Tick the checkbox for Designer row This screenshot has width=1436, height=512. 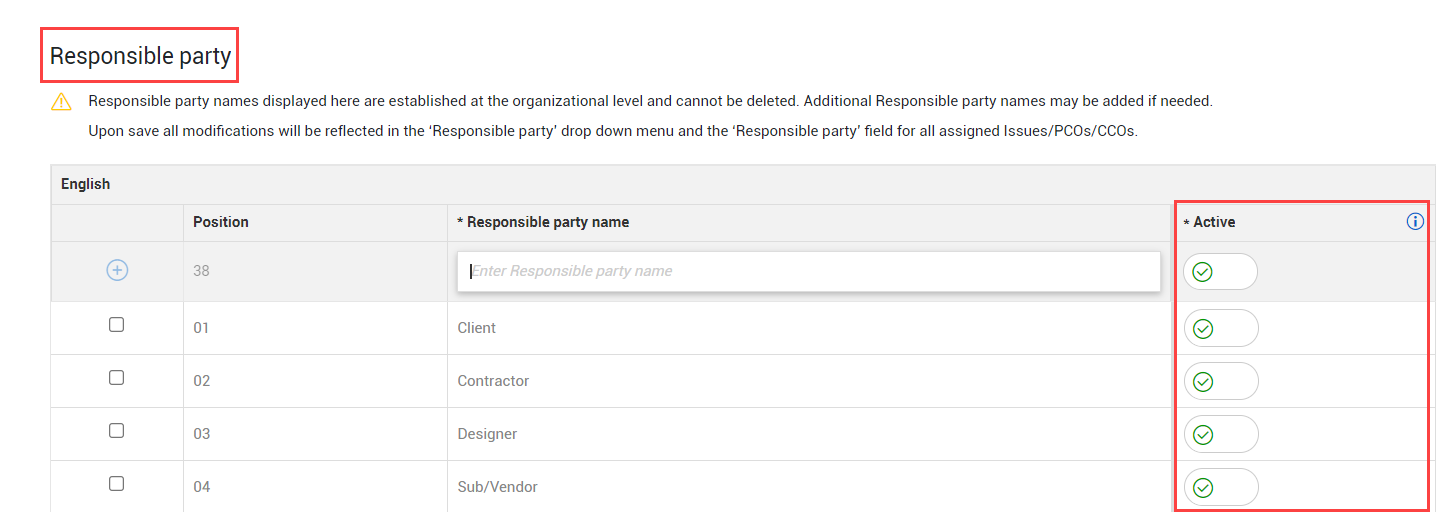[116, 431]
